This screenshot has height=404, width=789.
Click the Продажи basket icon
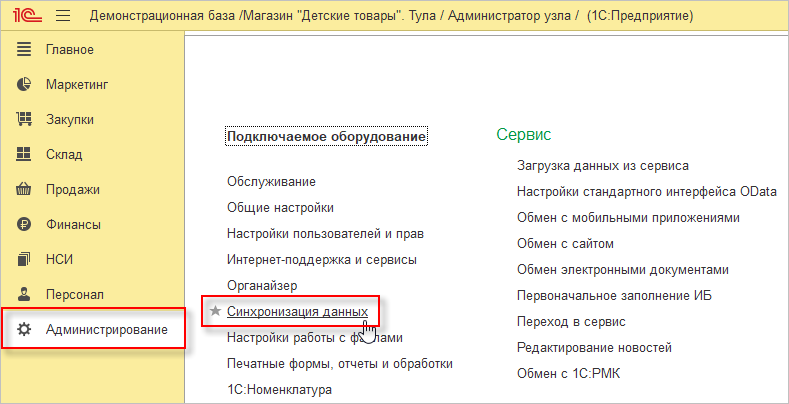(25, 190)
